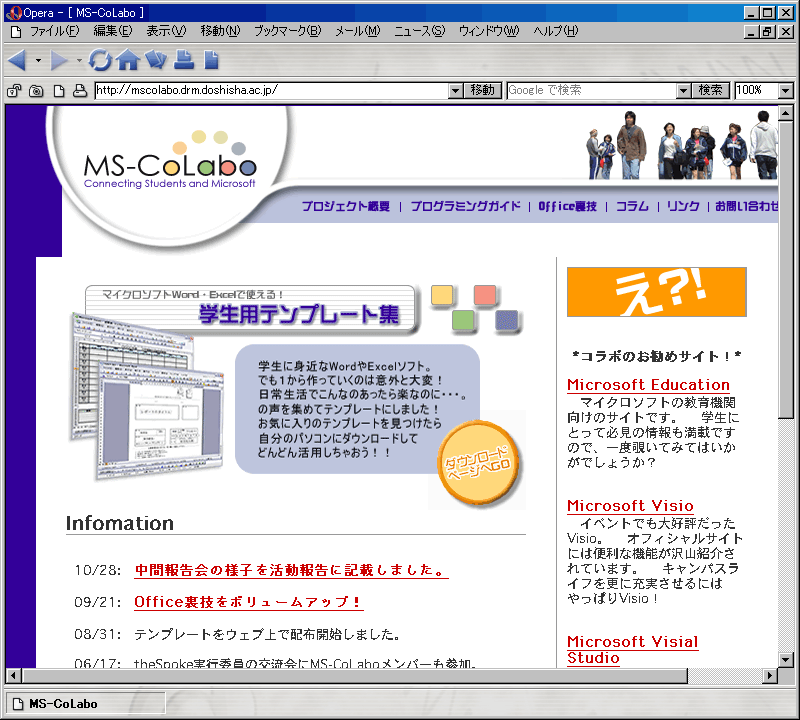Click the document icon left of ファイル menu
Image resolution: width=800 pixels, height=720 pixels.
[16, 32]
